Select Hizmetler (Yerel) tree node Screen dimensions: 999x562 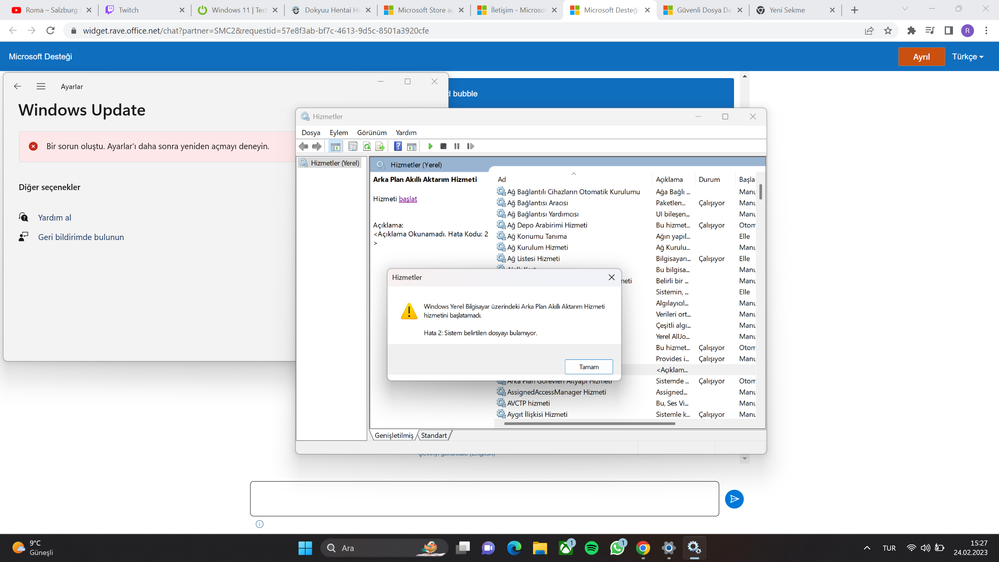pos(330,163)
